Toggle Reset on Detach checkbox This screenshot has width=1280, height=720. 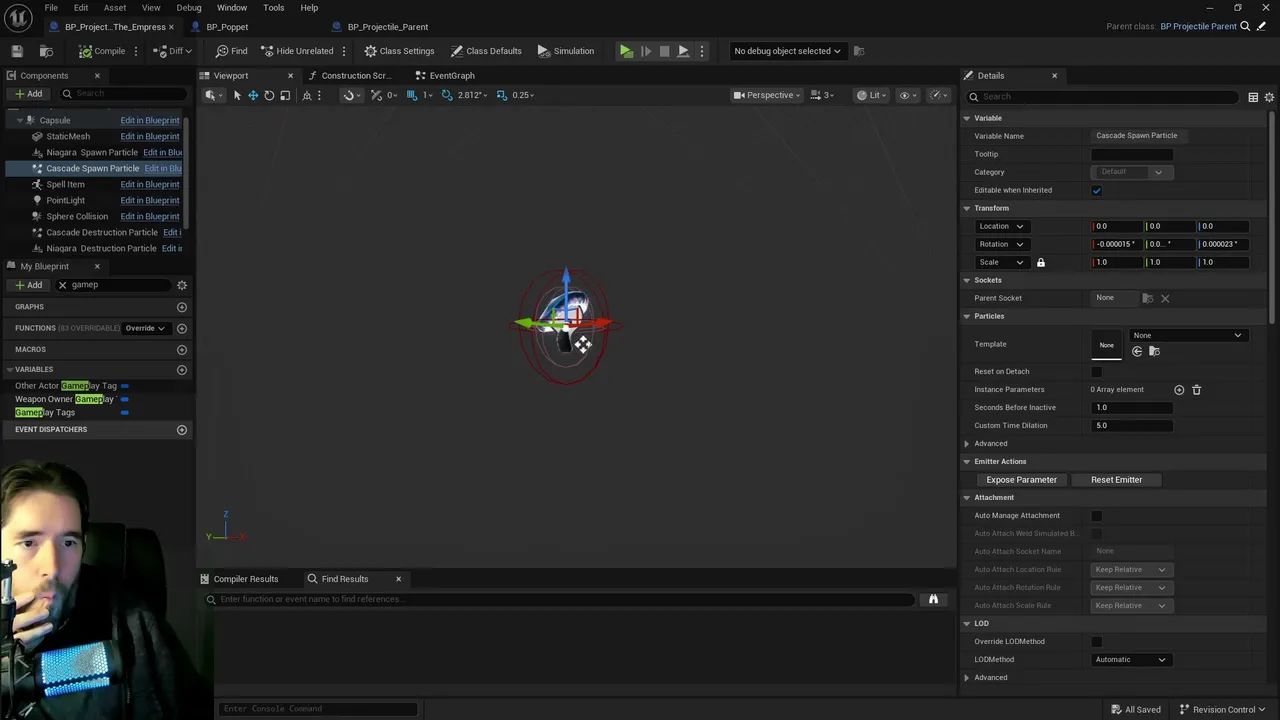point(1097,372)
